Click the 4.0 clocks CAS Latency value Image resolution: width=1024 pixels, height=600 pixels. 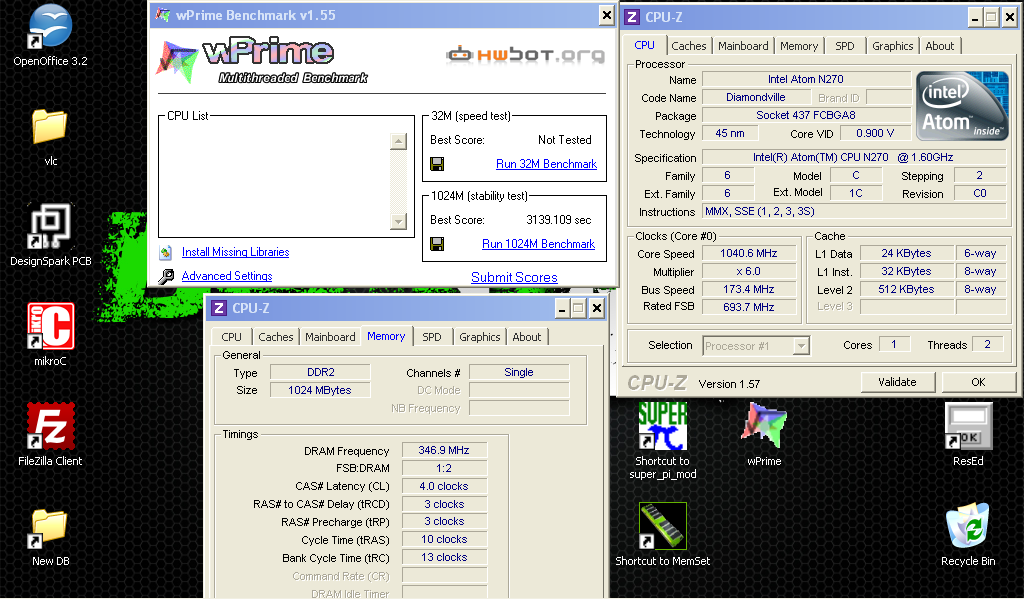(x=444, y=486)
